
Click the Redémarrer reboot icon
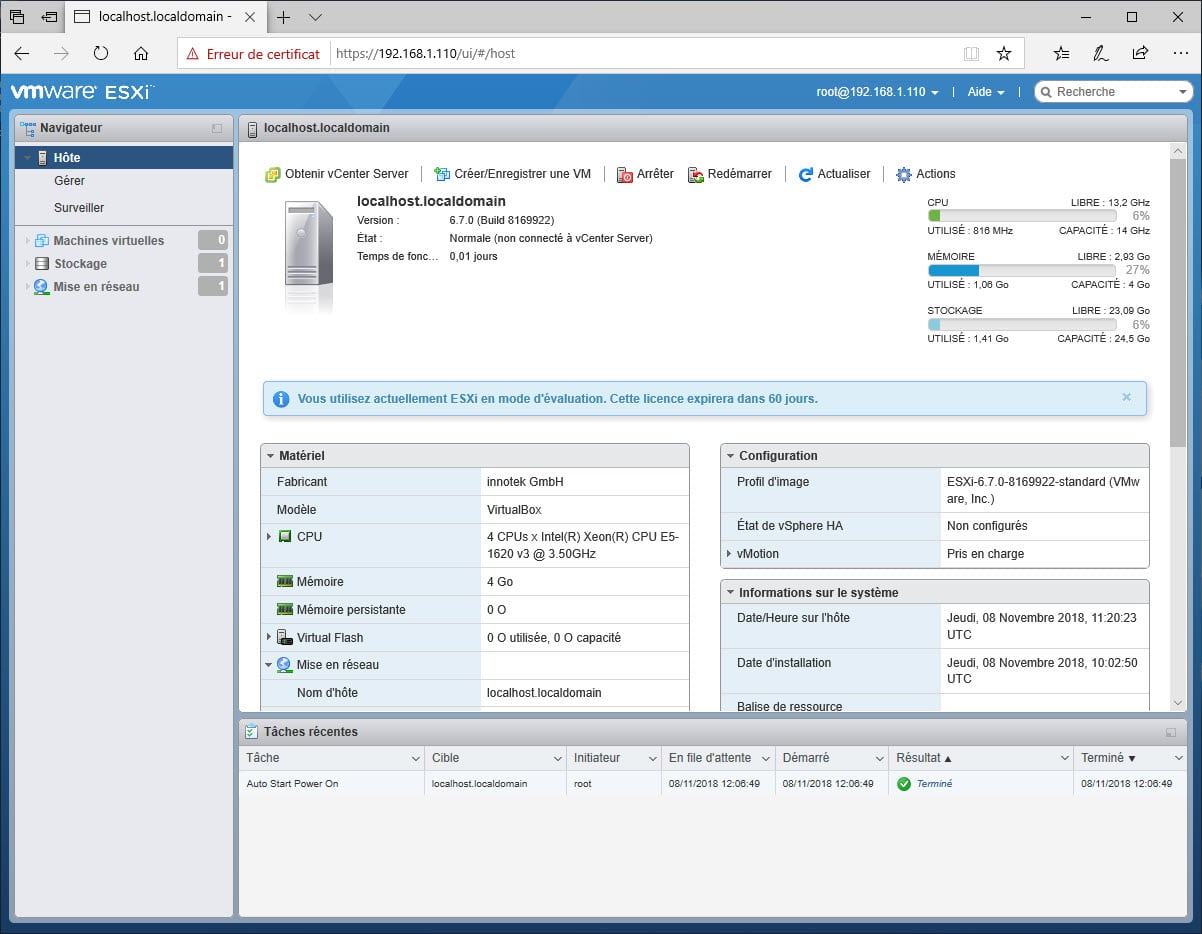(x=696, y=174)
